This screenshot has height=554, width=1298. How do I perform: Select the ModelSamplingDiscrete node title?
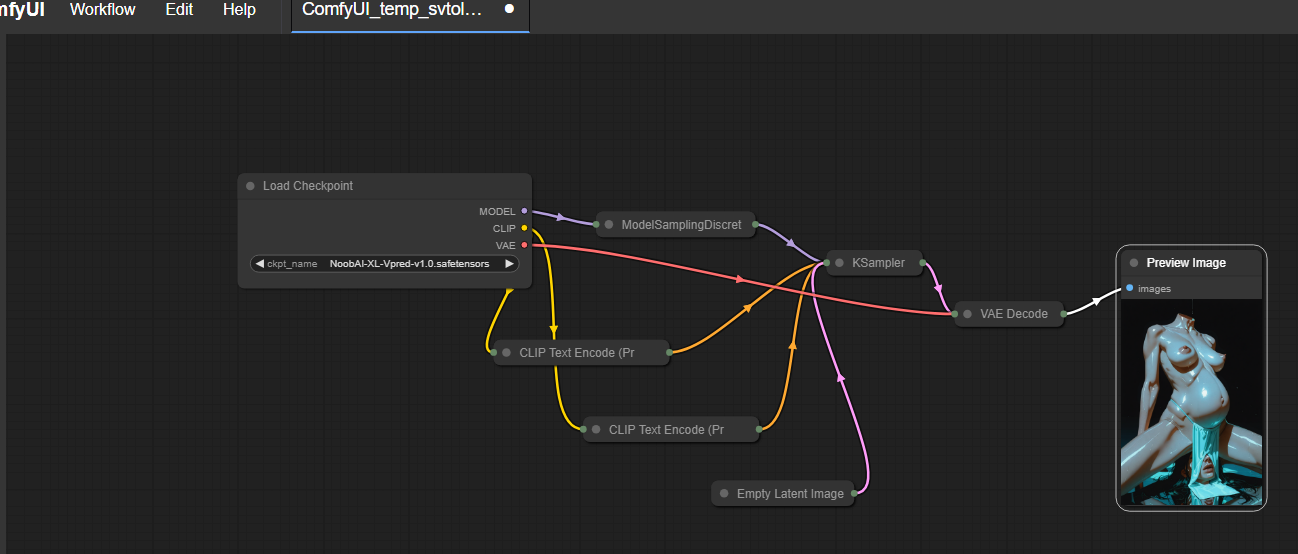pos(682,225)
